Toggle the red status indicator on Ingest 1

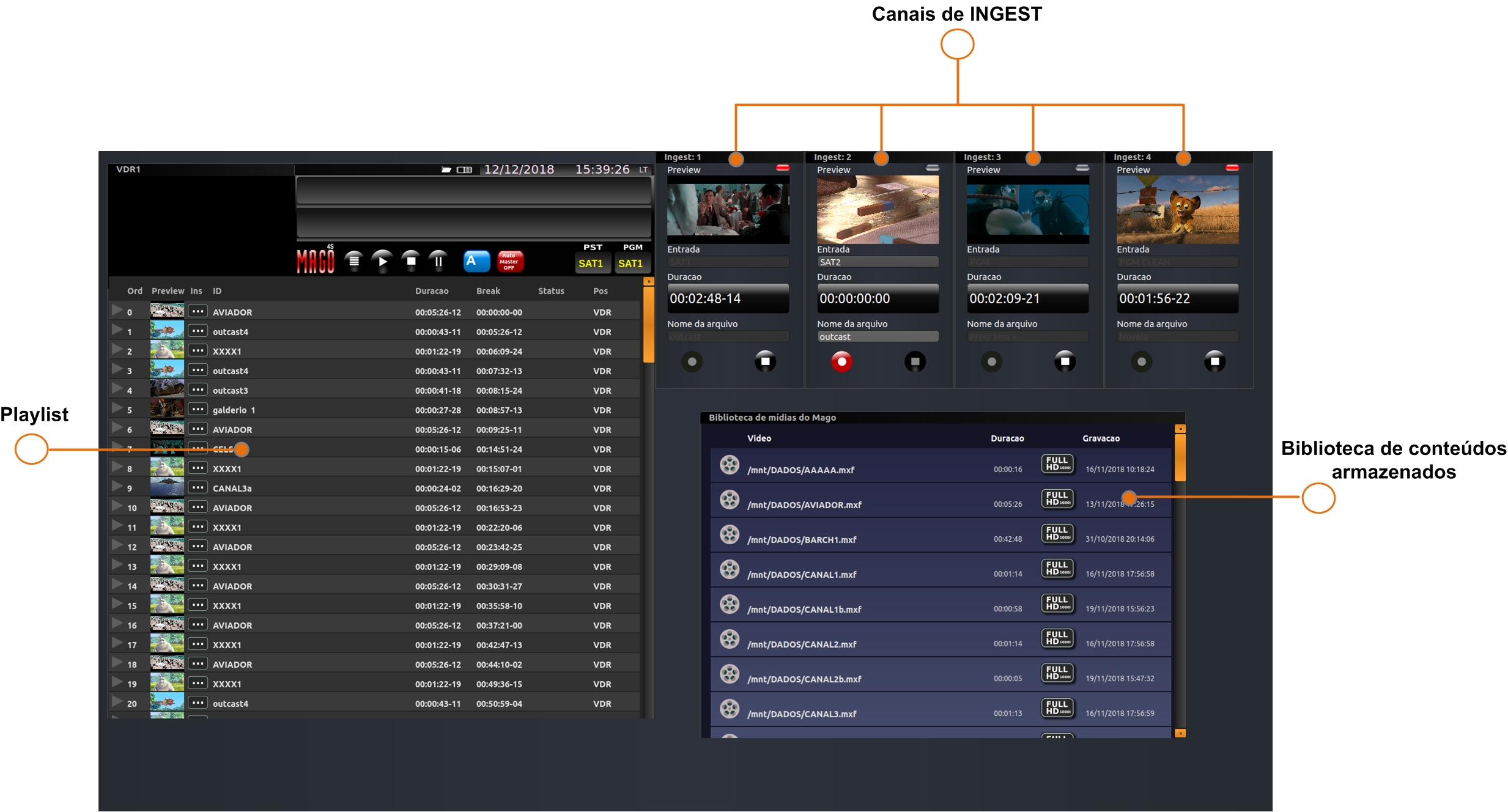[x=783, y=168]
